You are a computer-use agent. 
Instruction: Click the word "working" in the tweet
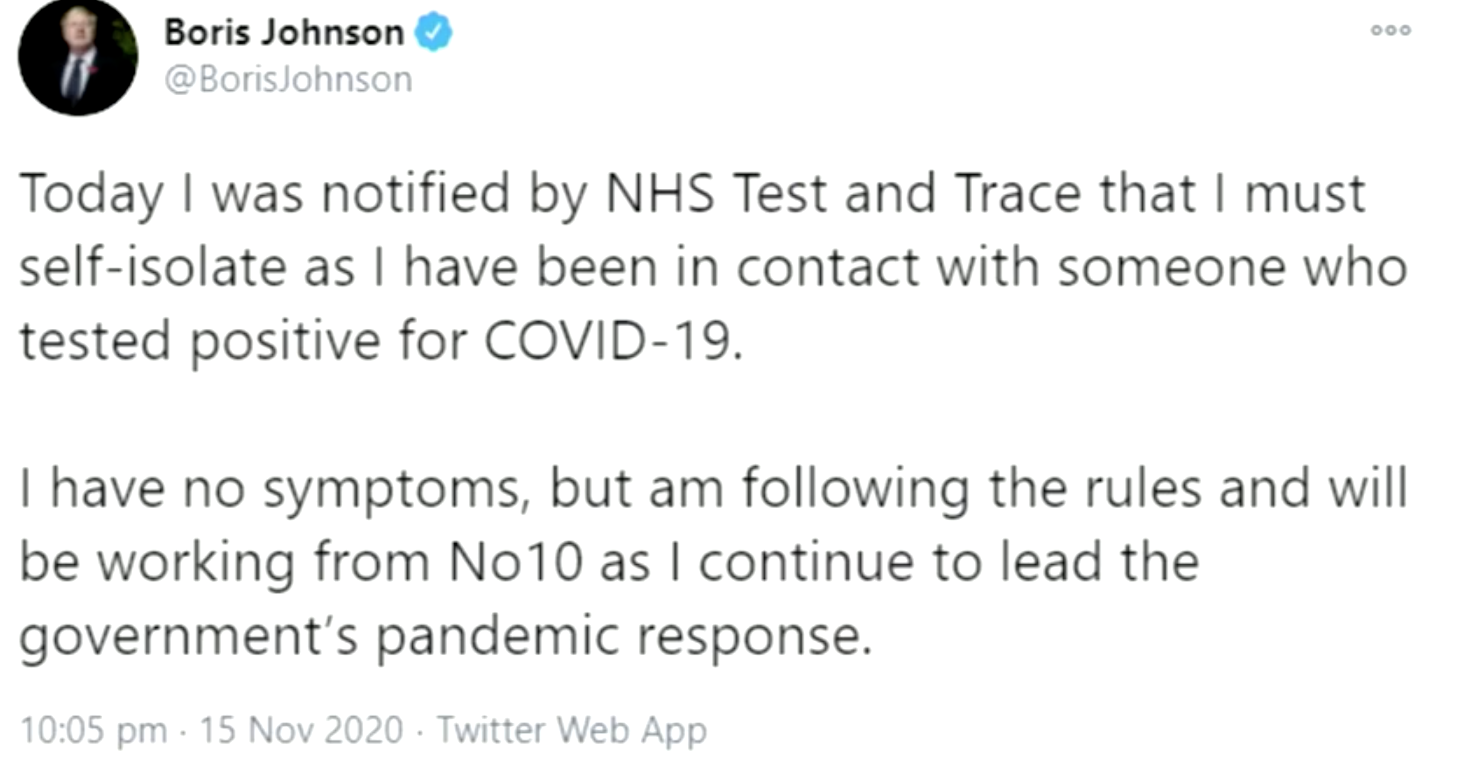[196, 565]
